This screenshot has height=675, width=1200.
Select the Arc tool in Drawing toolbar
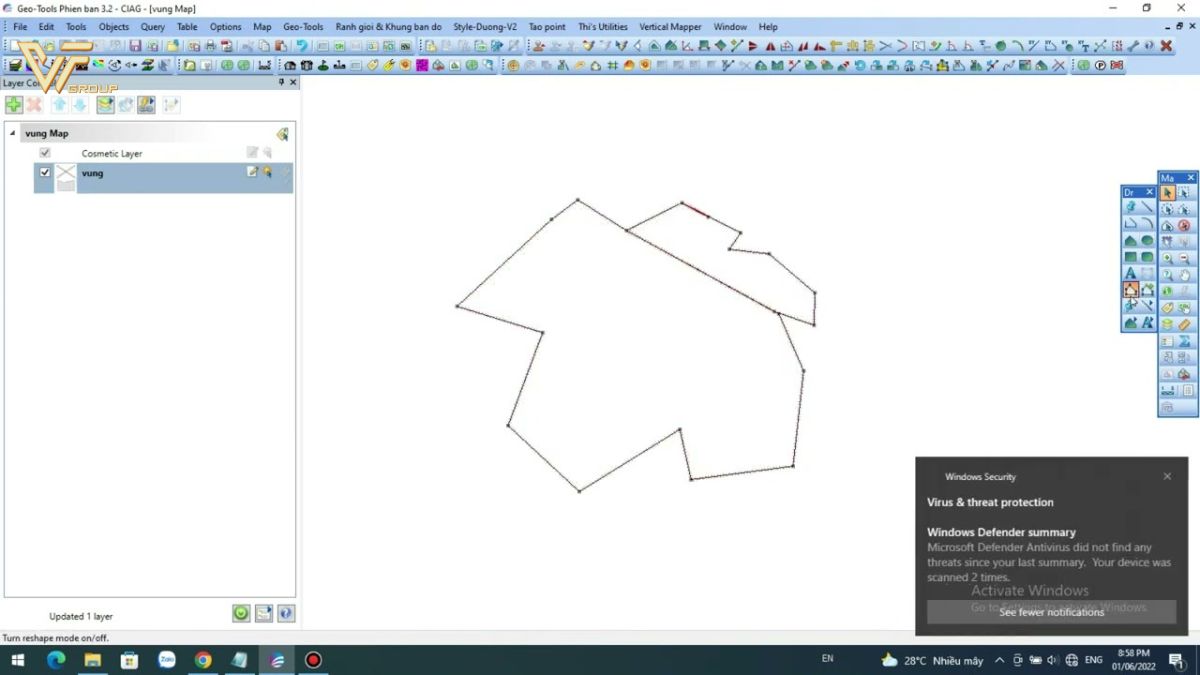pyautogui.click(x=1147, y=224)
